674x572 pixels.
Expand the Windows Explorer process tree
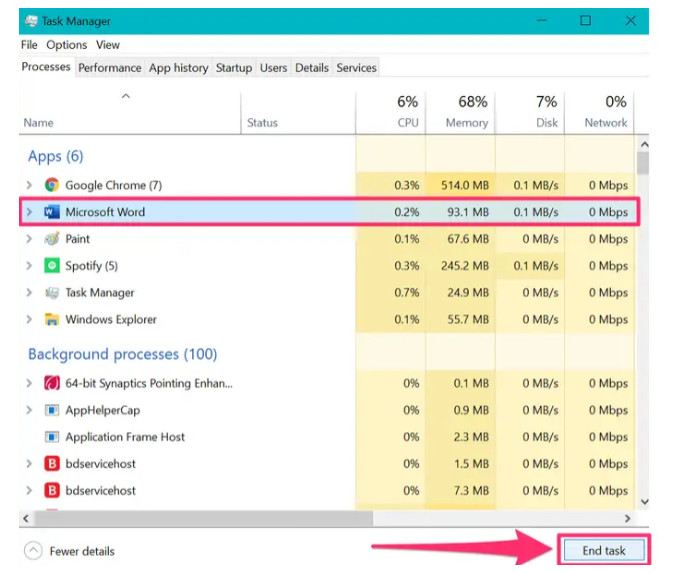point(29,320)
